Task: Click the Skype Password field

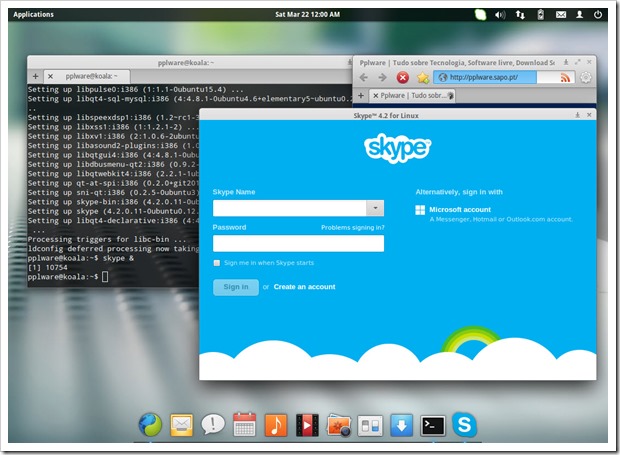Action: point(298,244)
